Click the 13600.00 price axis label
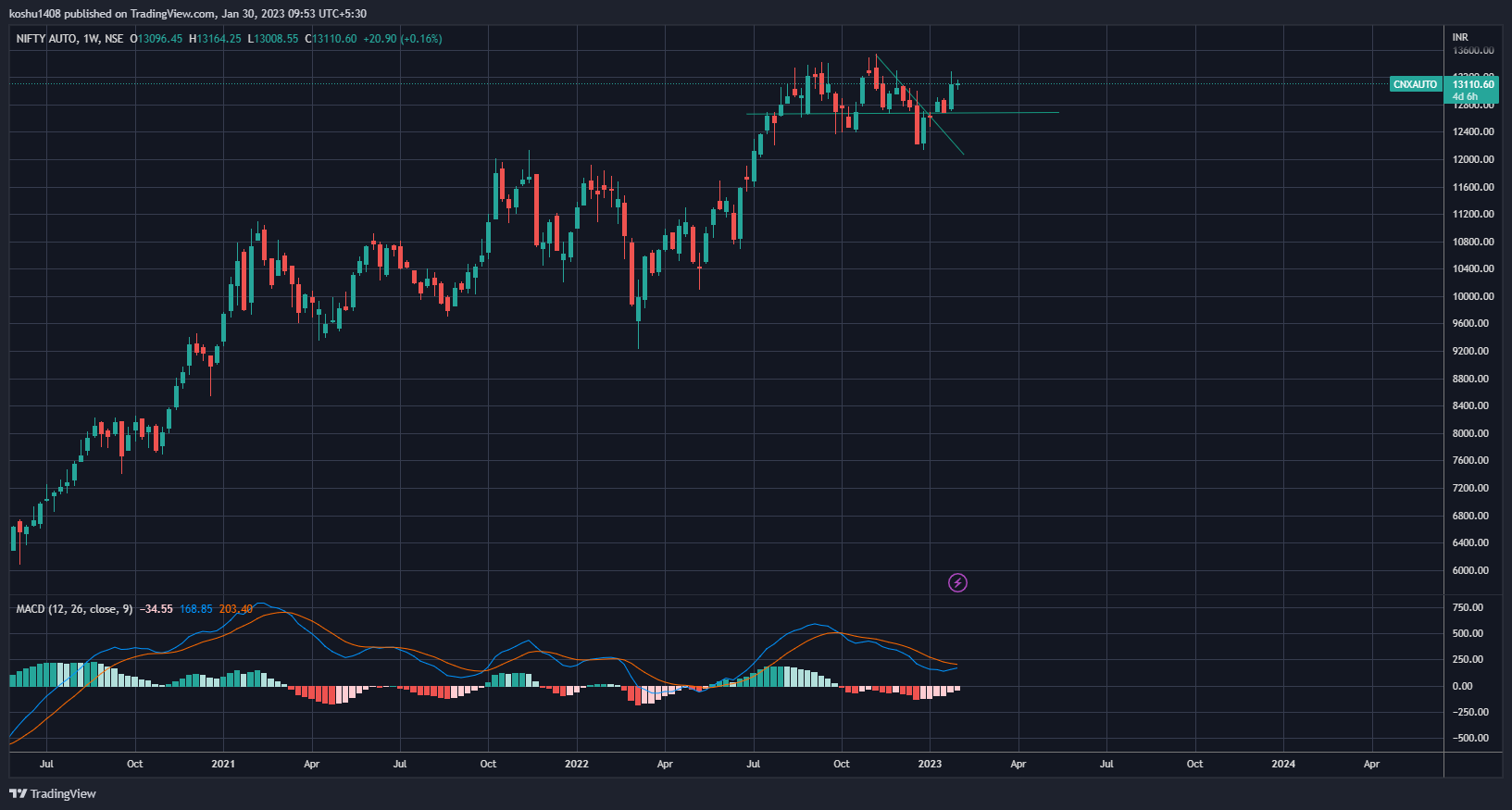This screenshot has height=810, width=1512. click(1473, 51)
